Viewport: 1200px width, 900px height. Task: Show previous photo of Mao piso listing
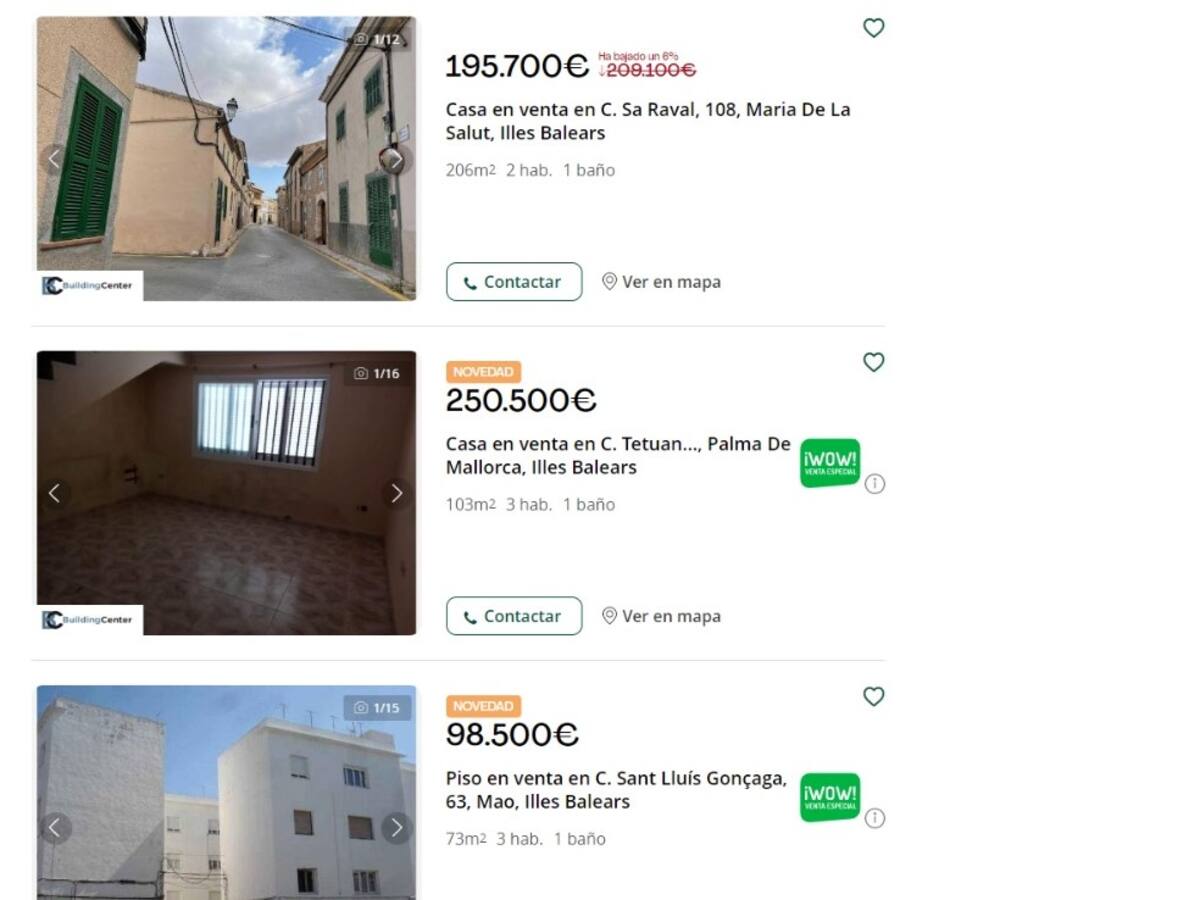[55, 828]
